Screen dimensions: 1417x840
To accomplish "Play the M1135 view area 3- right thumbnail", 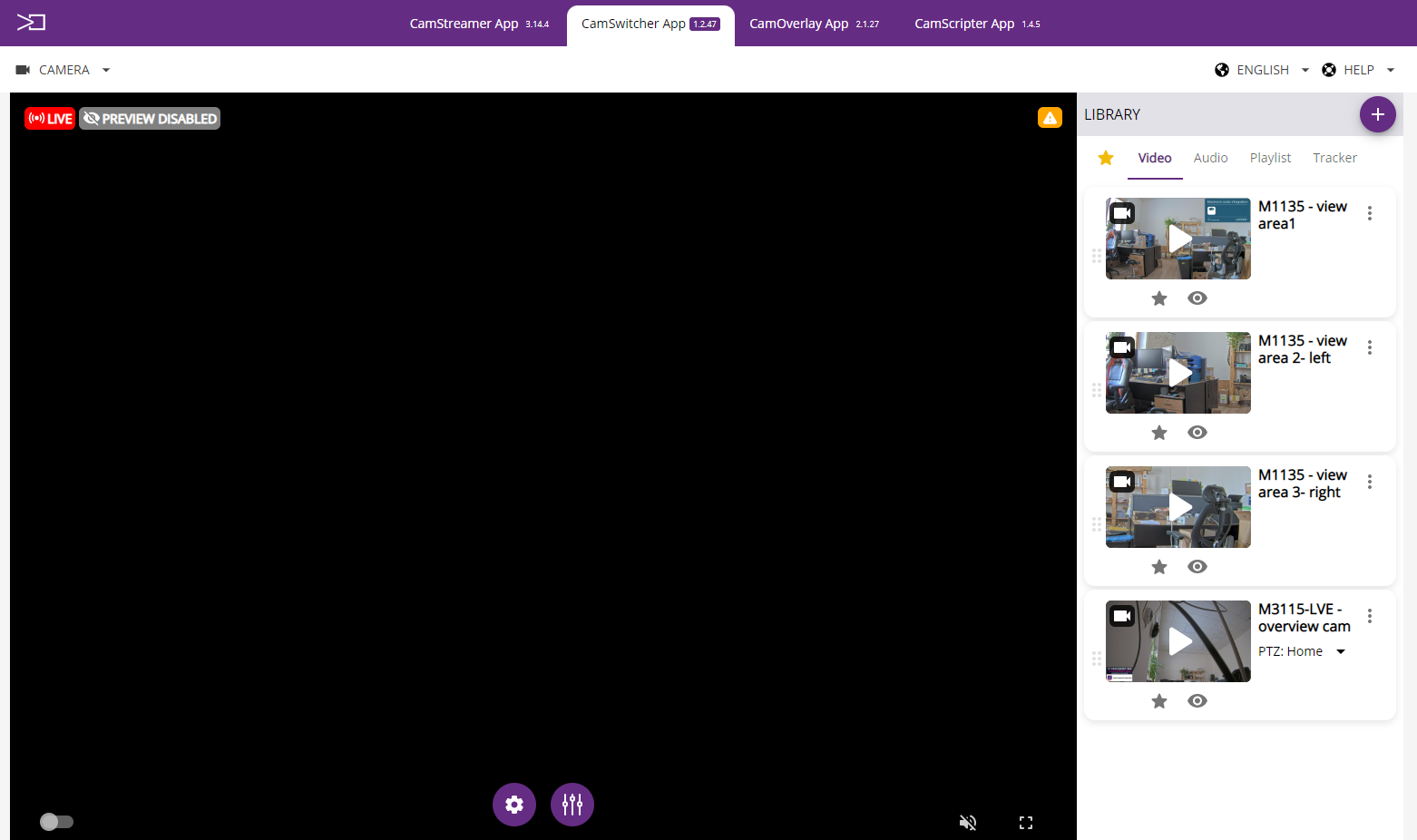I will [x=1178, y=507].
